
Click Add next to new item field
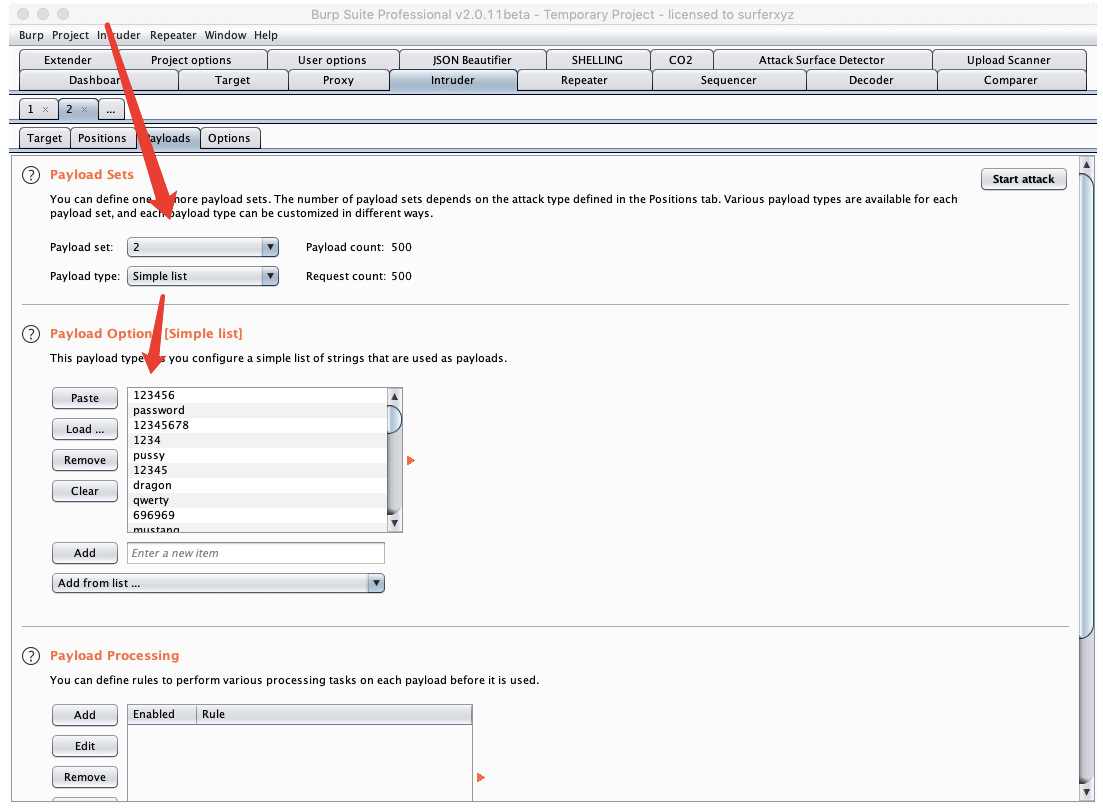point(85,553)
